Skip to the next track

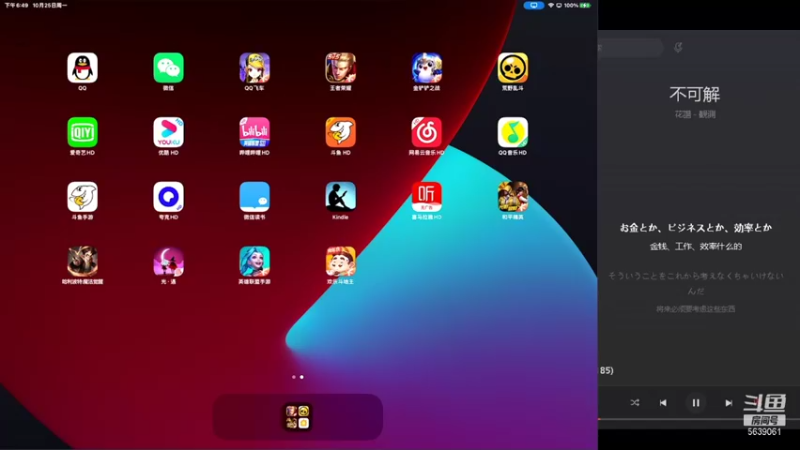coord(729,403)
